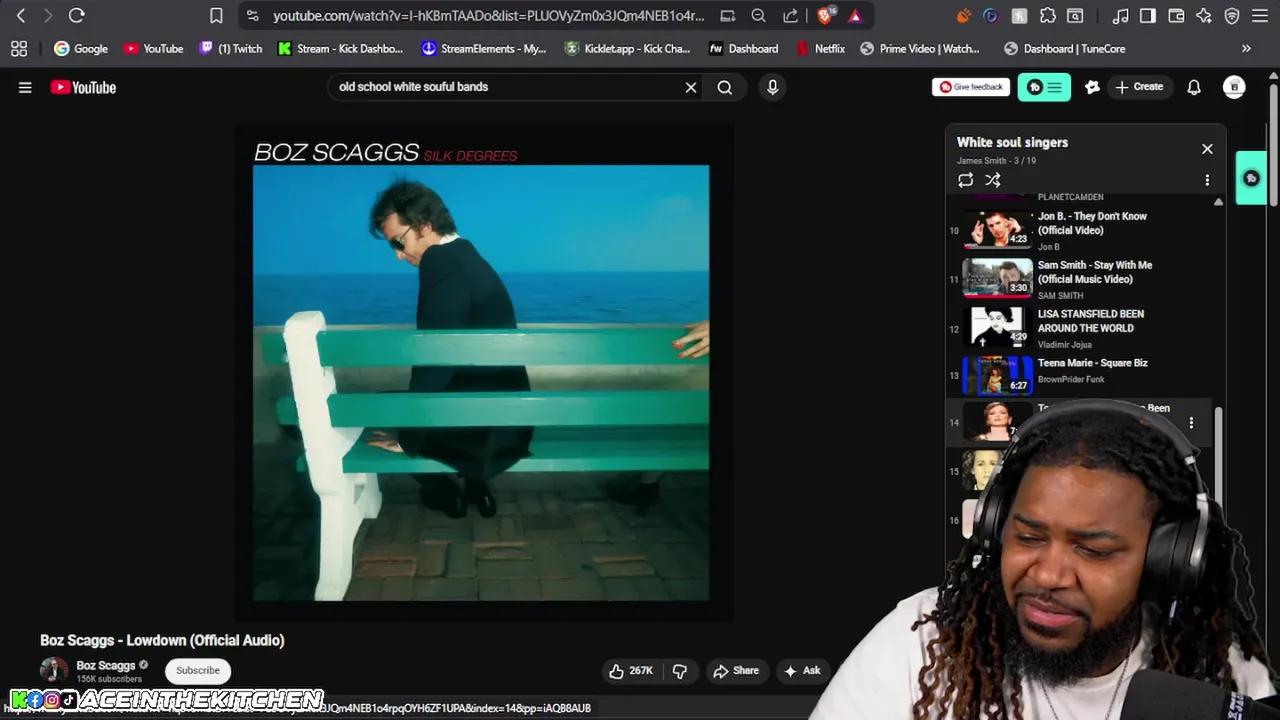Toggle the browser sidebar panel

pos(1148,16)
